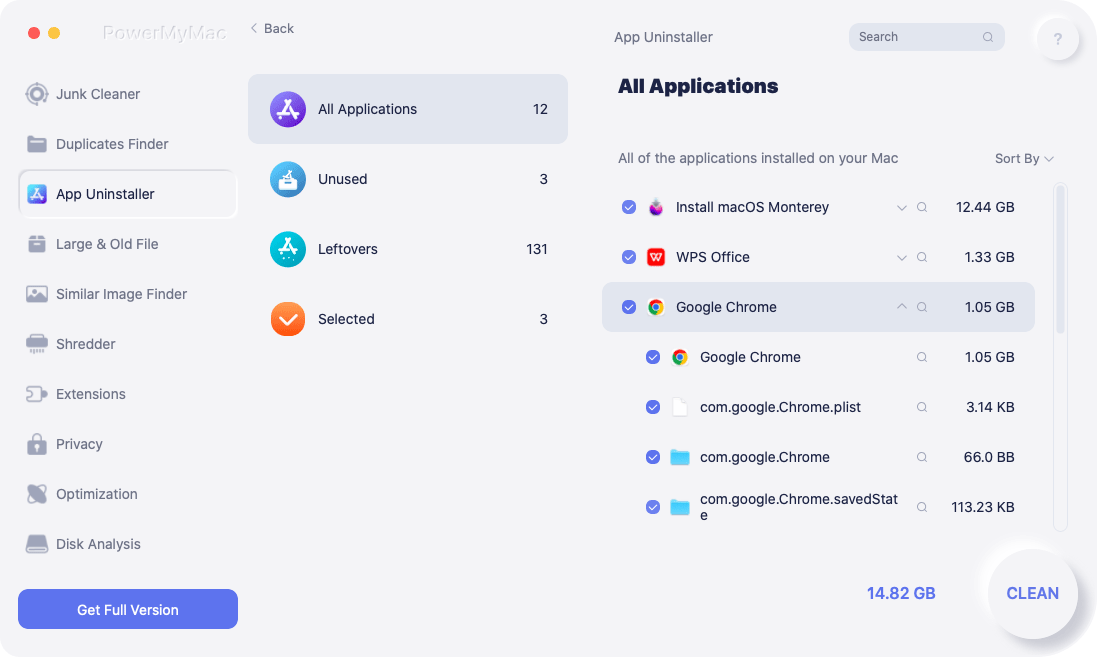Click the 113.23 KB size value
Image resolution: width=1097 pixels, height=657 pixels.
click(x=983, y=507)
